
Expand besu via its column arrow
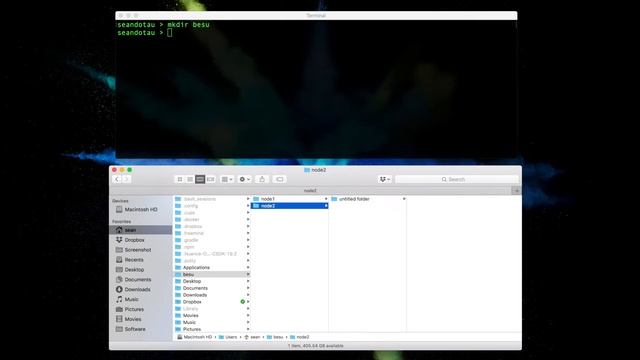[248, 275]
